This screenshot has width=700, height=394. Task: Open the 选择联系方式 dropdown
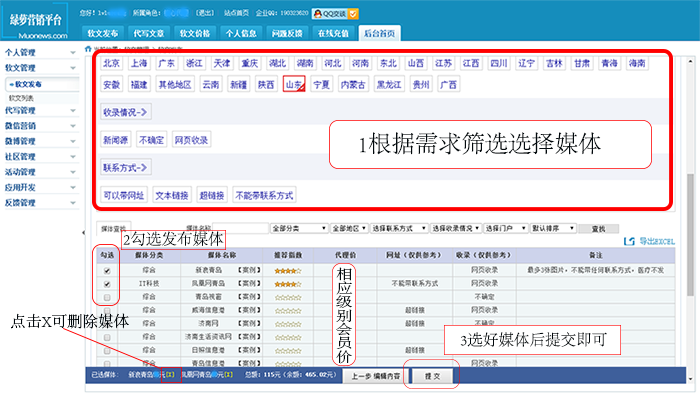click(399, 228)
